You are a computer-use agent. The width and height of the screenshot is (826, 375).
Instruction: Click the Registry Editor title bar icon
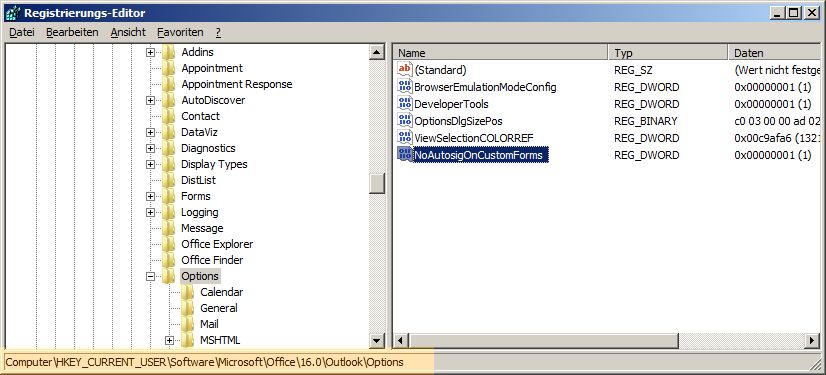tap(12, 13)
